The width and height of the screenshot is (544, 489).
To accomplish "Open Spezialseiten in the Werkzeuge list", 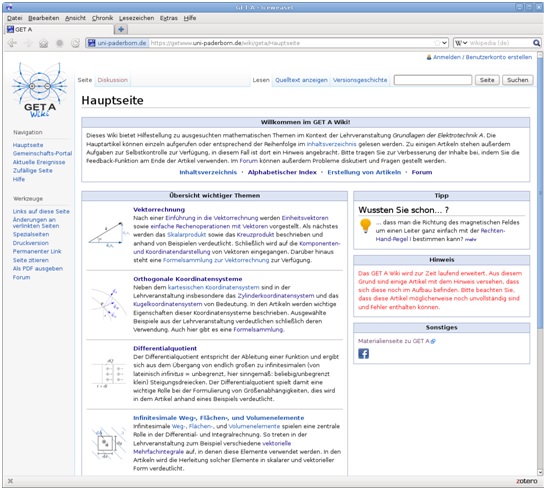I will pos(31,234).
